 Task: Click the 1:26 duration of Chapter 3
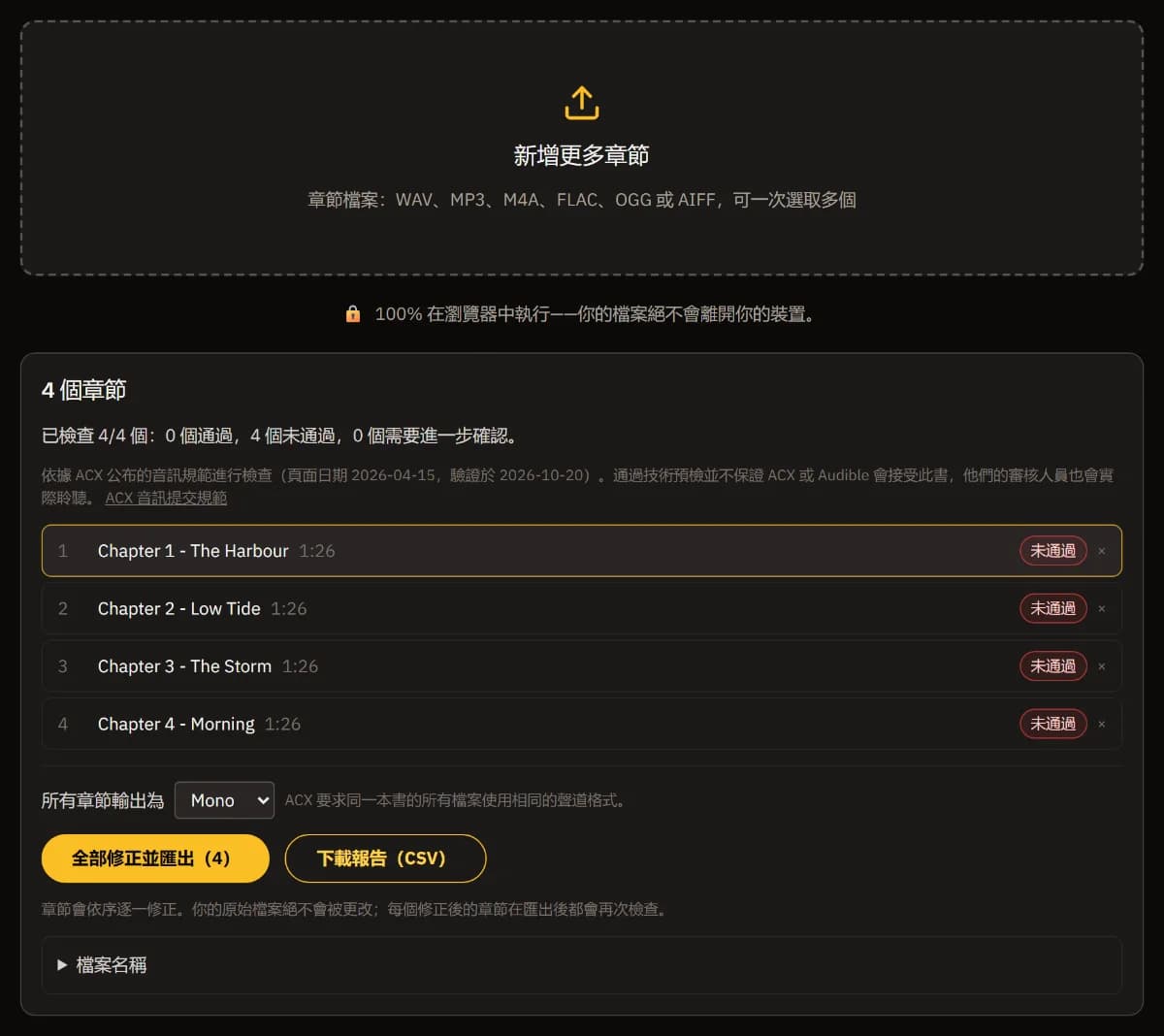click(300, 666)
